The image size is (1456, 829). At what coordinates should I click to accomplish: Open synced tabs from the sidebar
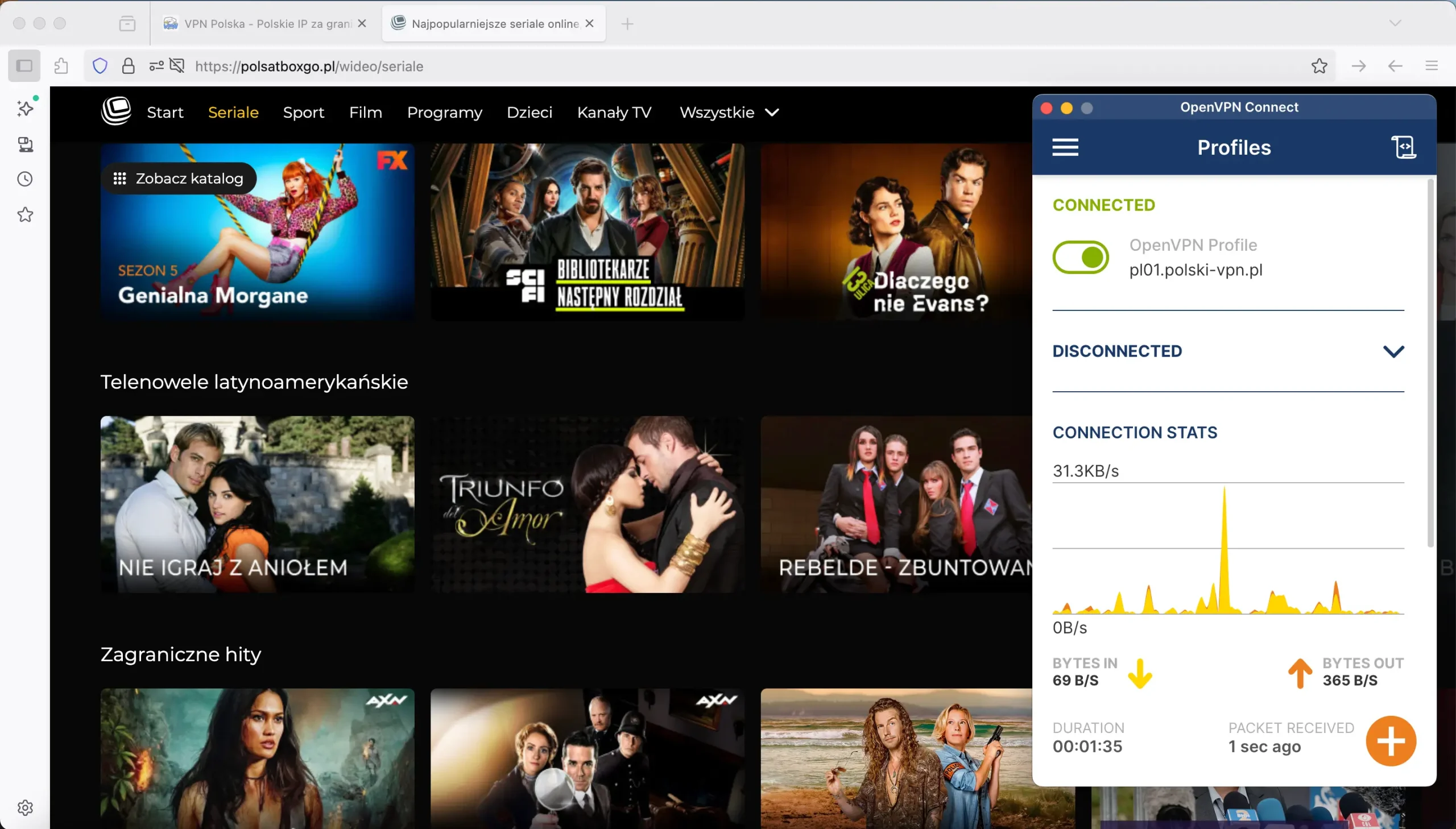coord(24,144)
